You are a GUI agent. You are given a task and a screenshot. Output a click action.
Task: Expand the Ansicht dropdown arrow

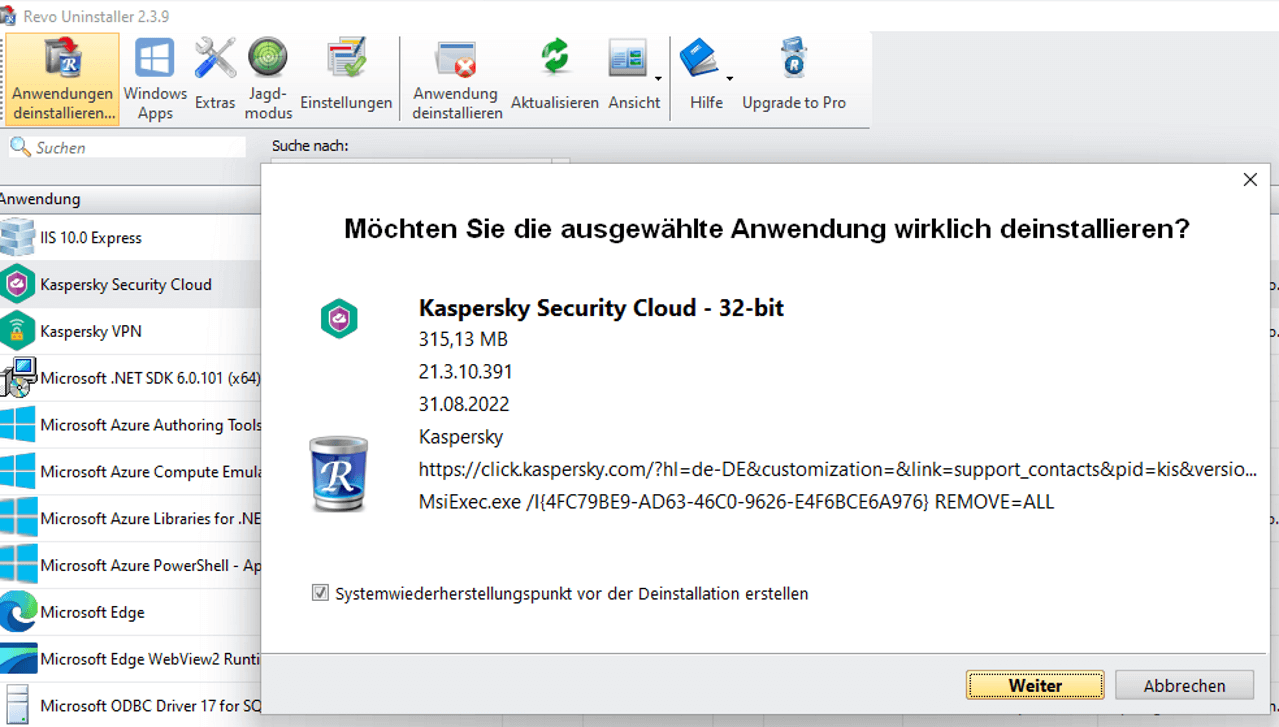(658, 78)
